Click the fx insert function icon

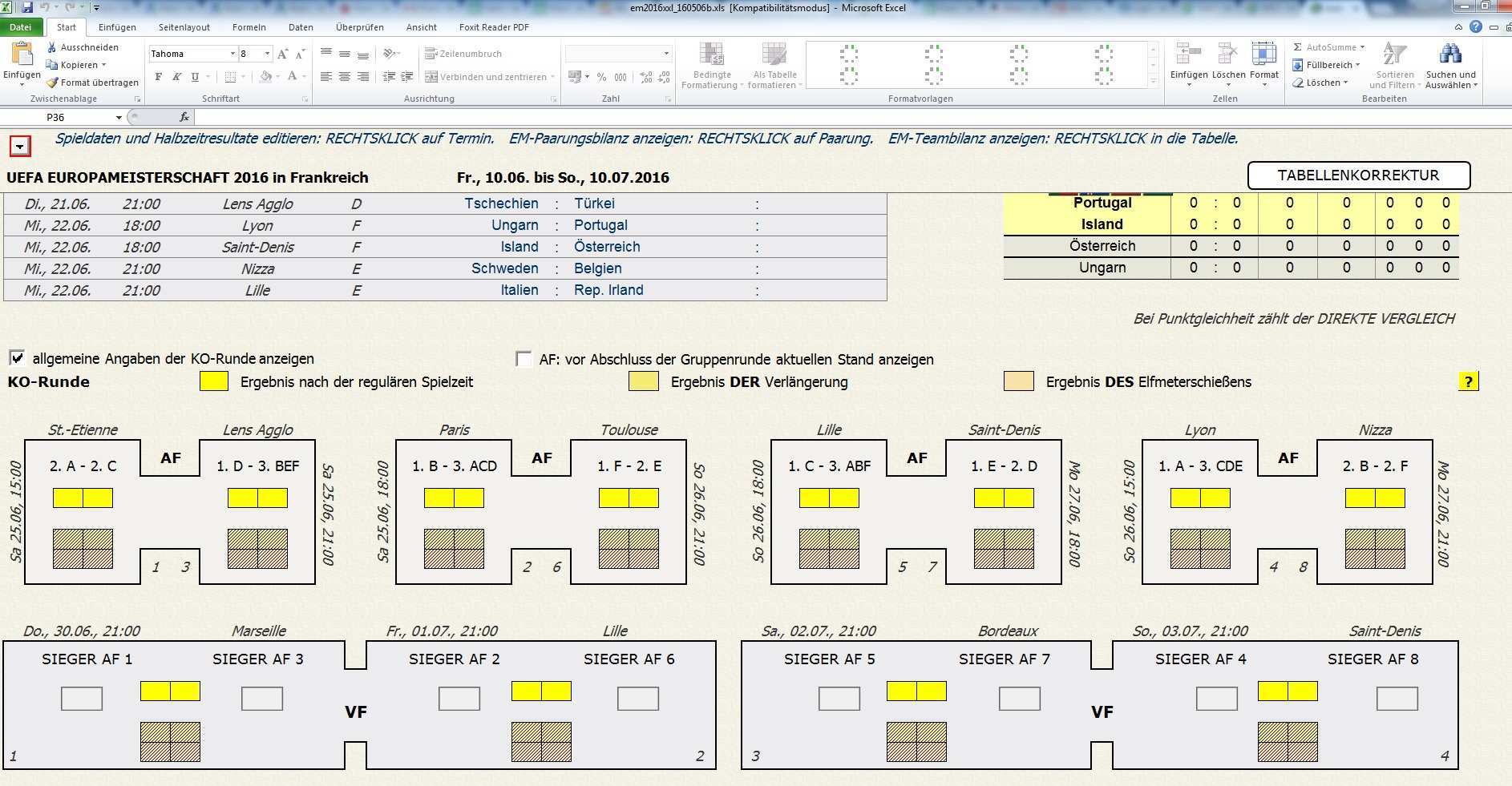pyautogui.click(x=184, y=117)
